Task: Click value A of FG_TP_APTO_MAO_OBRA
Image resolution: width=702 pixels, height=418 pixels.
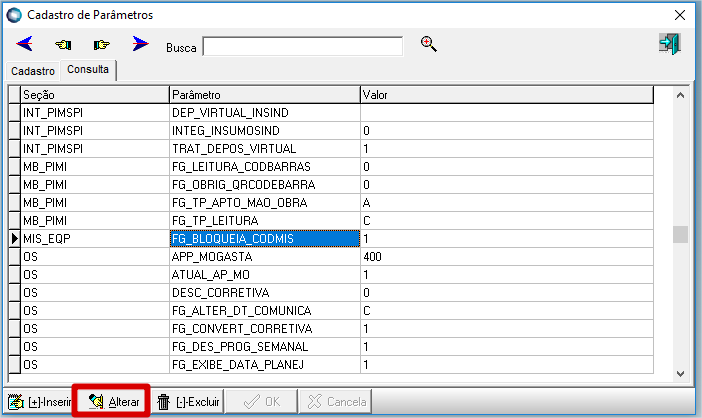Action: 507,203
